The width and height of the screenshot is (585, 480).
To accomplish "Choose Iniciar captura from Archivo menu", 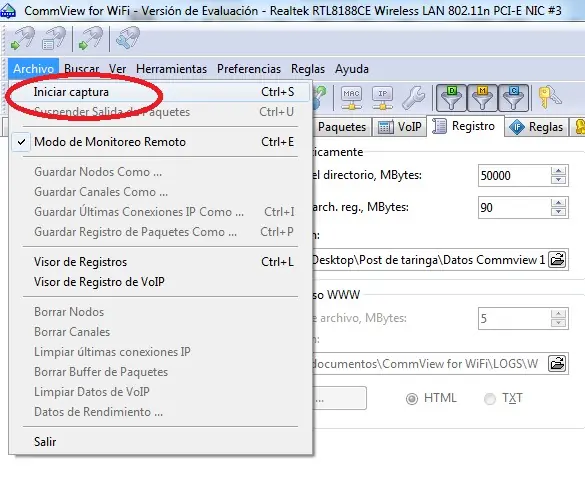I will coord(160,92).
